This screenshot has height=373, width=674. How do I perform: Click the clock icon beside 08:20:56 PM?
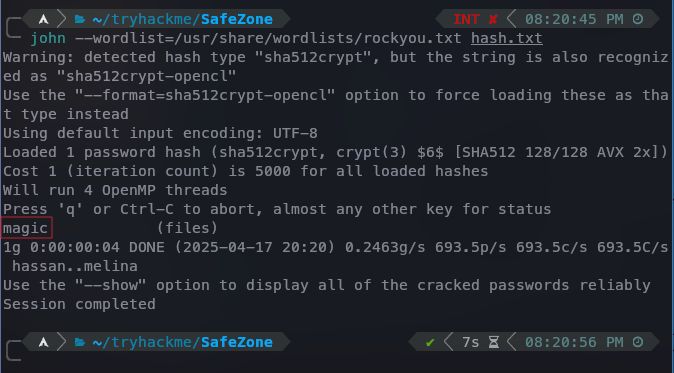pyautogui.click(x=638, y=342)
